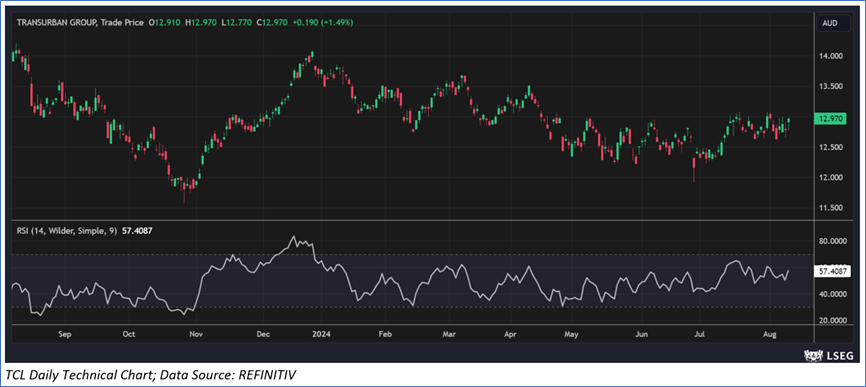The width and height of the screenshot is (866, 387).
Task: Click the Jul date axis label
Action: [699, 335]
